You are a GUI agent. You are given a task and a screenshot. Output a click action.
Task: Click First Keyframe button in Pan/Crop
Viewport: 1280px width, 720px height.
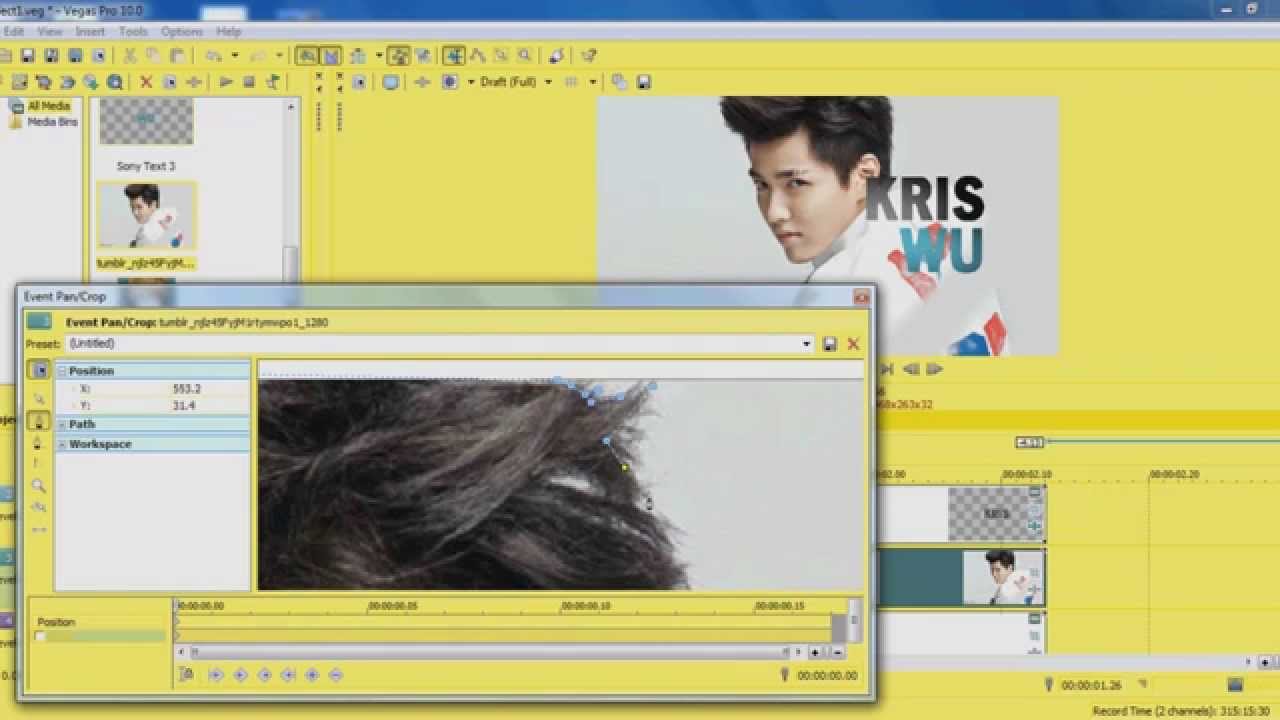216,675
